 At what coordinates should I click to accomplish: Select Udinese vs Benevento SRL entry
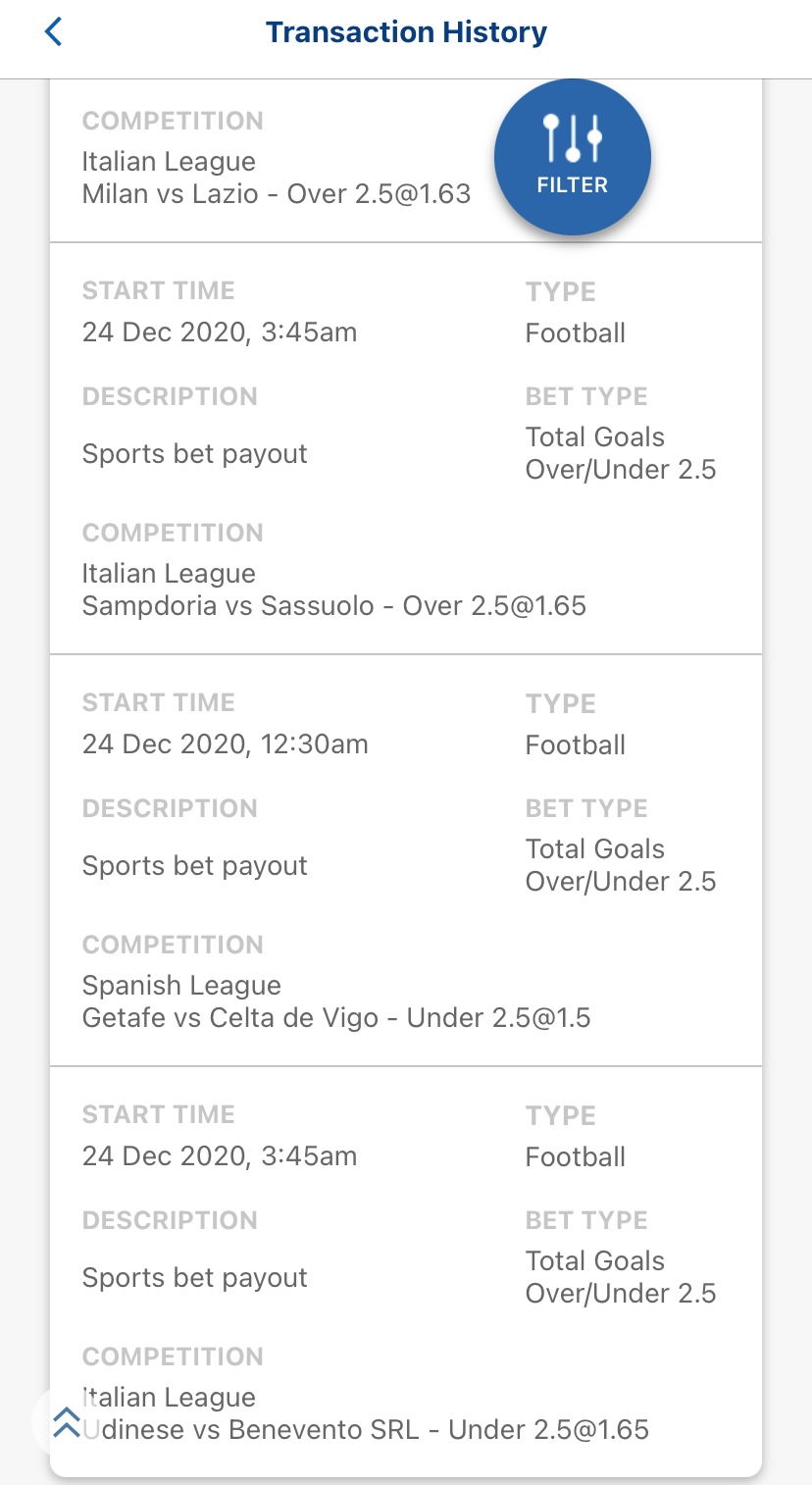click(x=366, y=1429)
